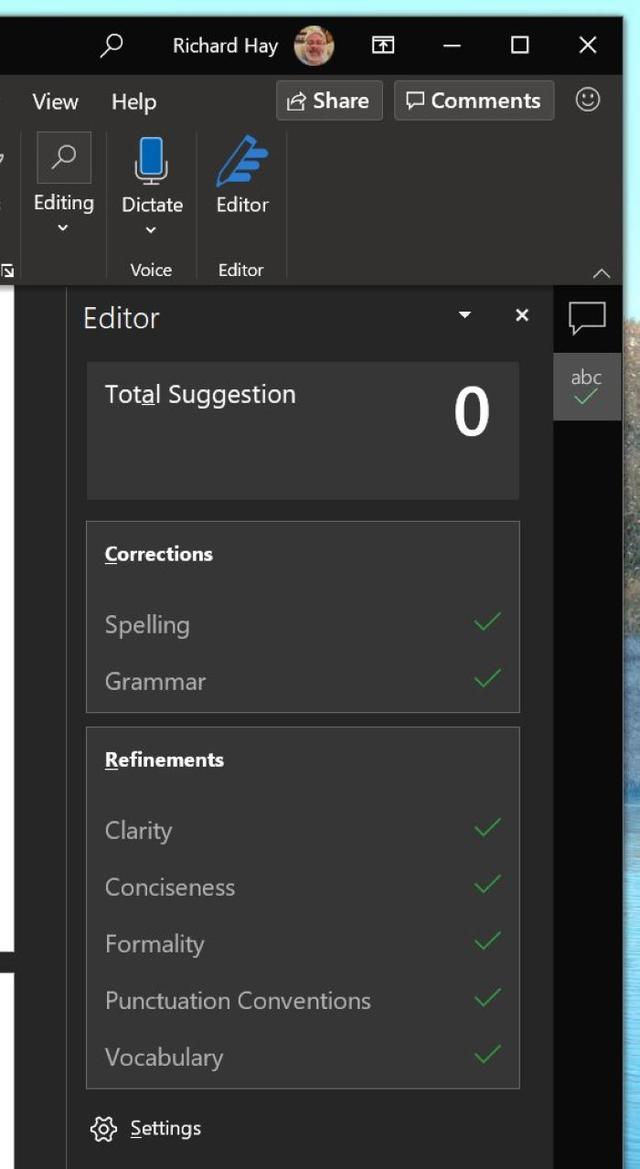640x1169 pixels.
Task: Open the Editor pane options dropdown arrow
Action: [x=464, y=315]
